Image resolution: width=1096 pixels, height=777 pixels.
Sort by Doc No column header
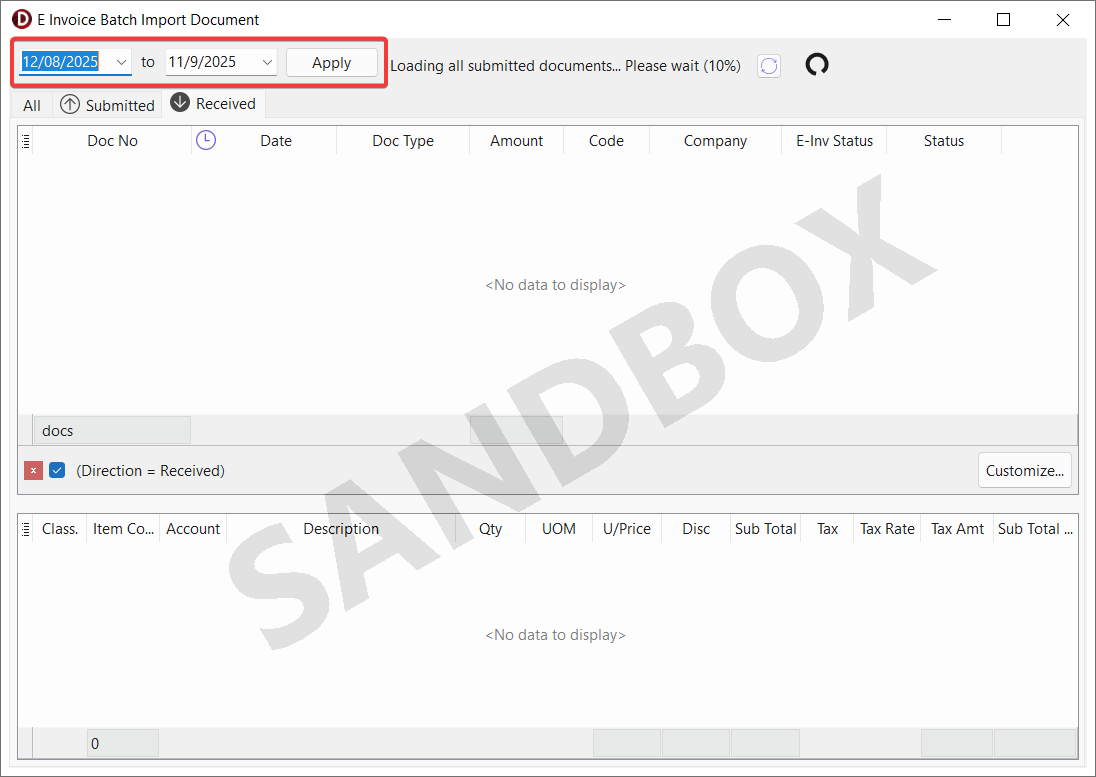tap(112, 141)
